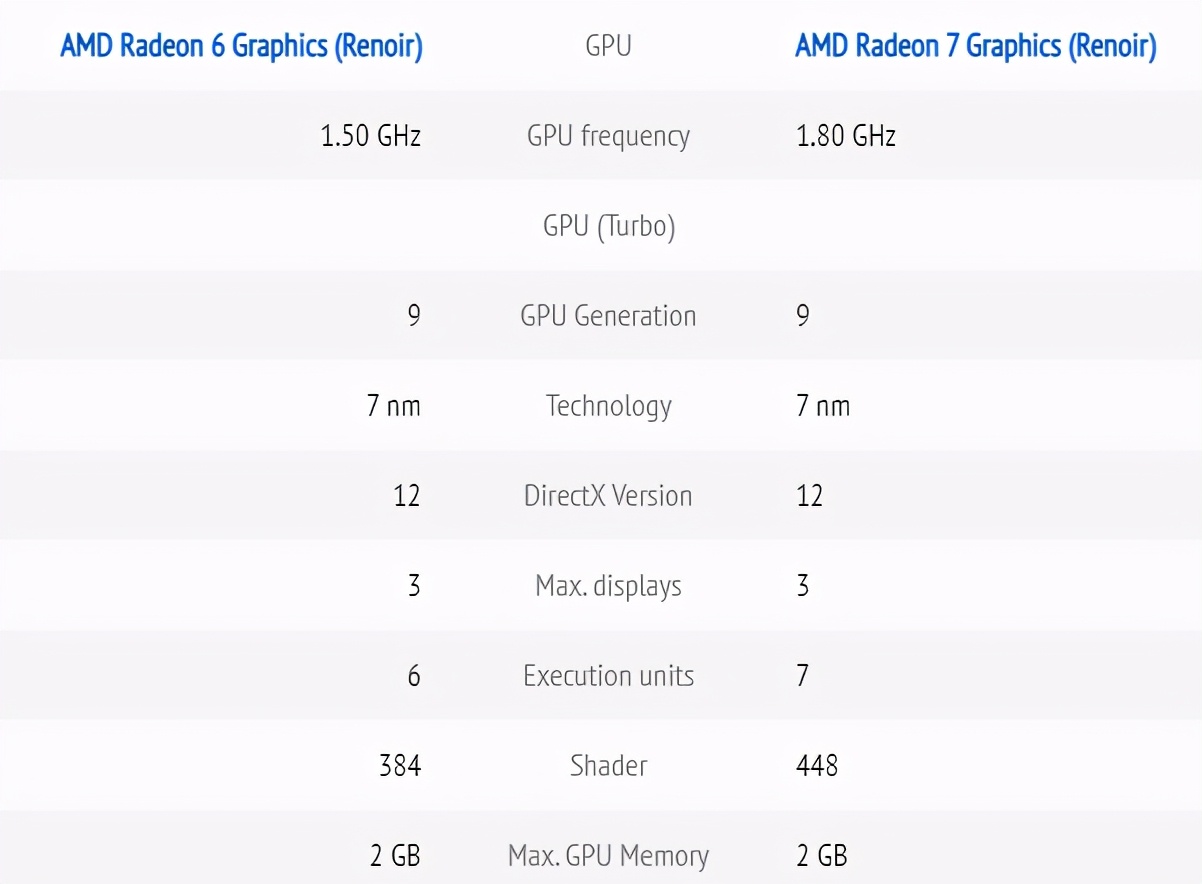Select the DirectX Version row label
Image resolution: width=1202 pixels, height=884 pixels.
pyautogui.click(x=608, y=496)
